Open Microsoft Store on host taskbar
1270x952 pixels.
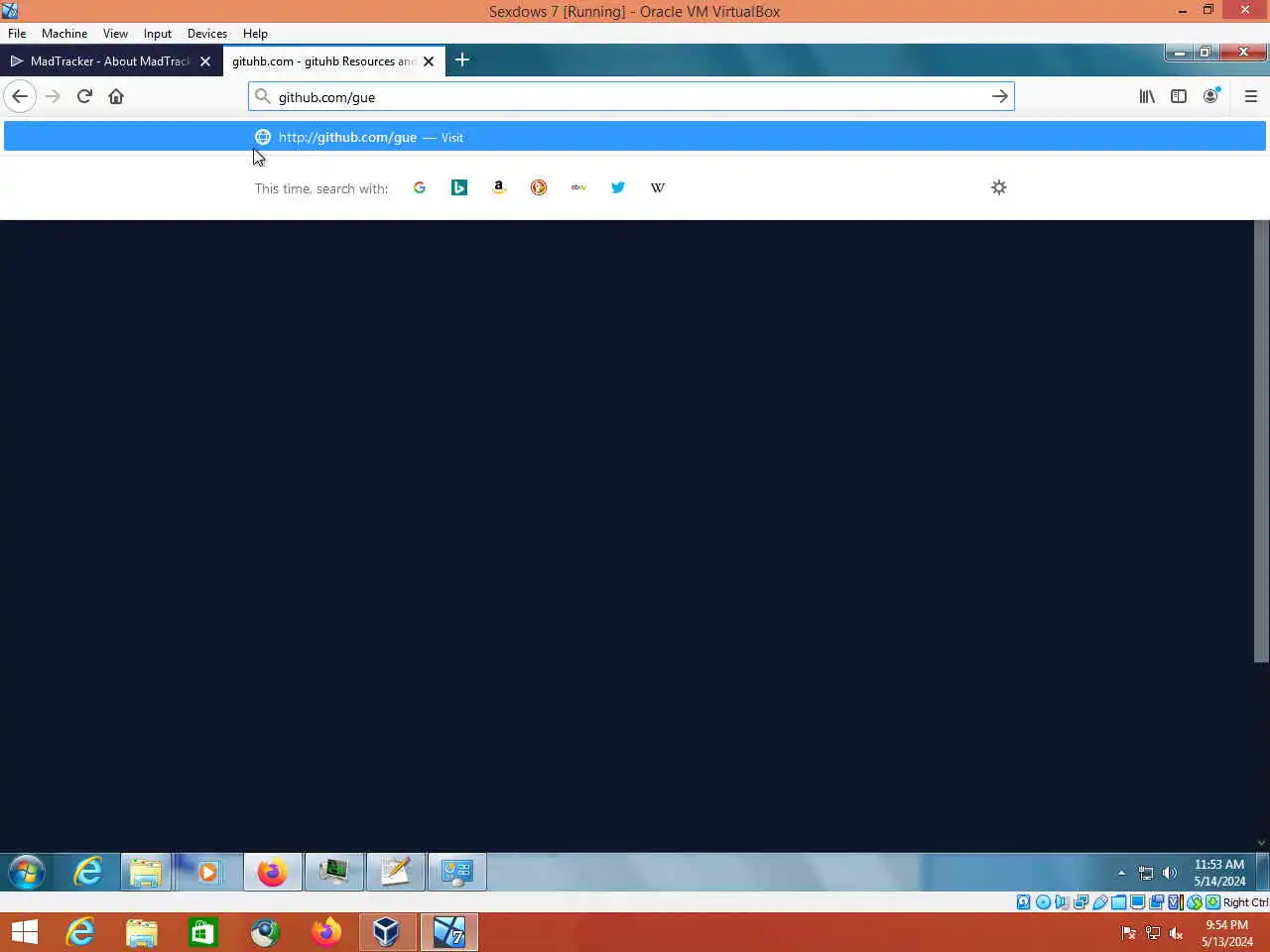203,932
